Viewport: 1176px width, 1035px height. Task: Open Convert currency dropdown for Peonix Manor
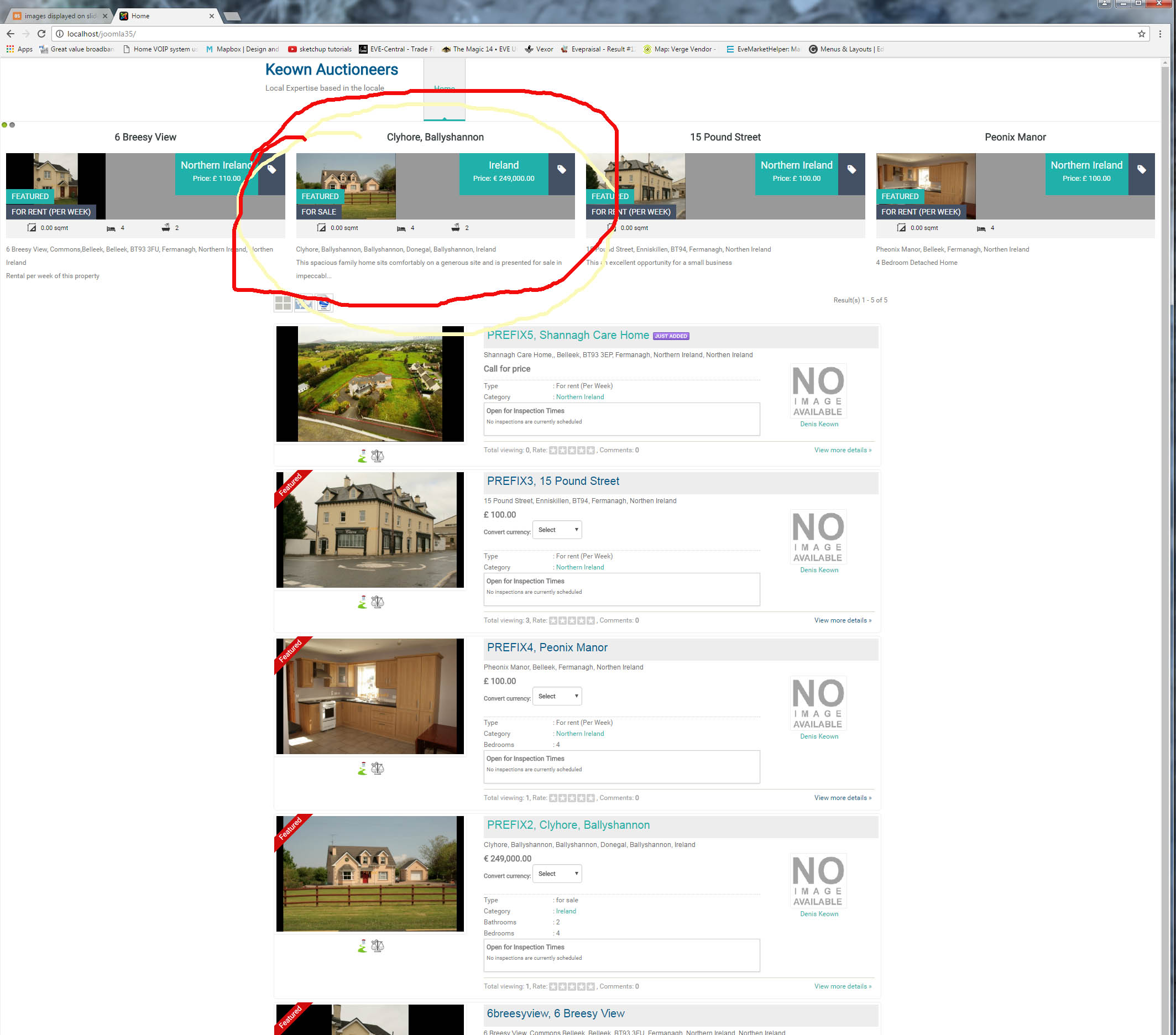pos(557,696)
